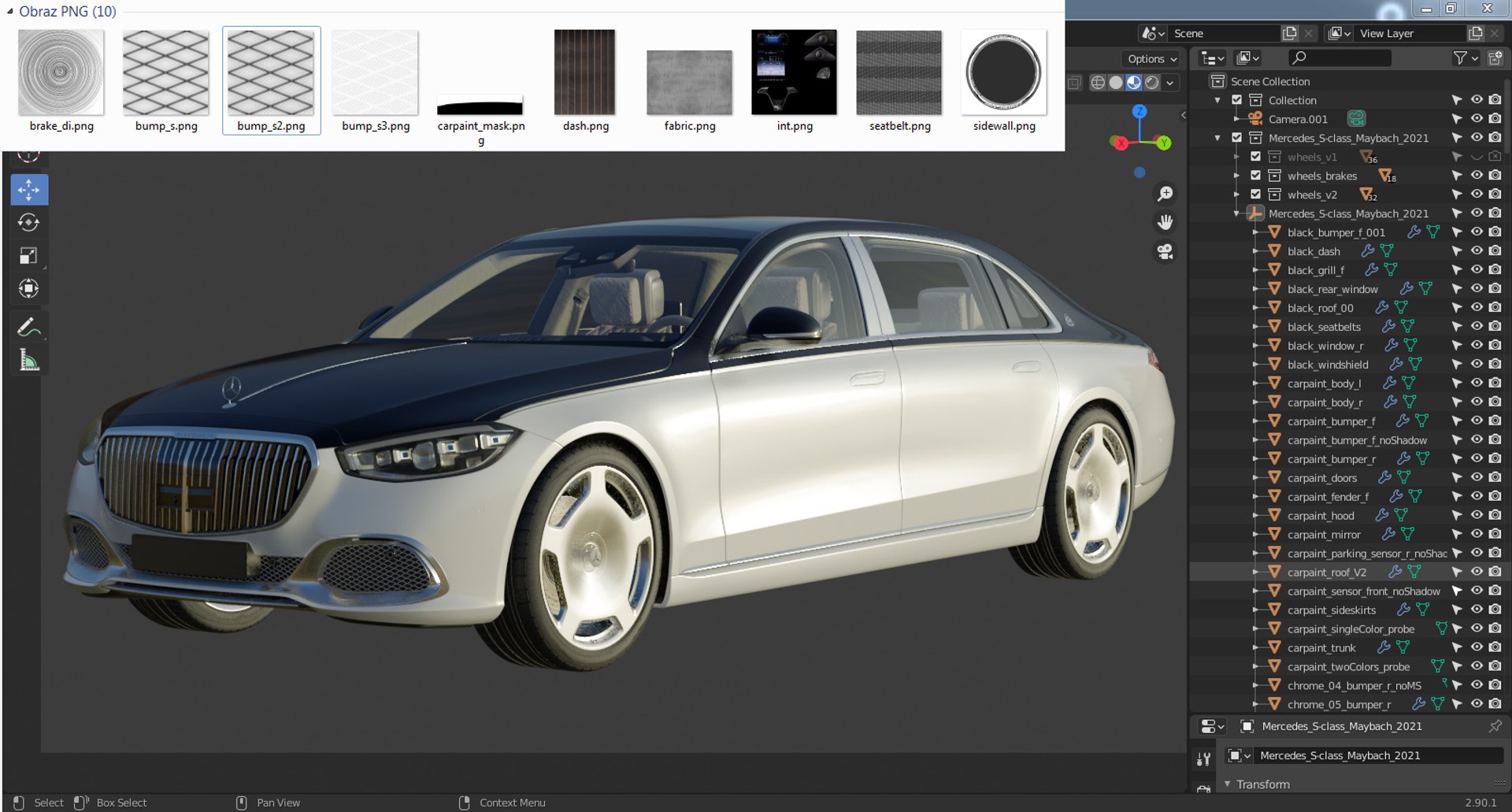Open the viewport shading options dropdown
Screen dimensions: 1512x812
pyautogui.click(x=1170, y=83)
